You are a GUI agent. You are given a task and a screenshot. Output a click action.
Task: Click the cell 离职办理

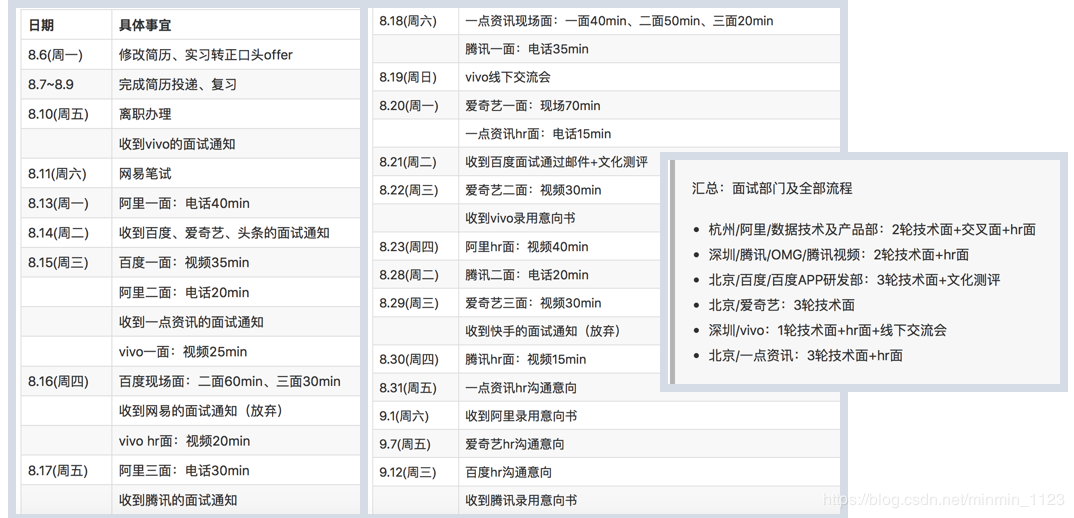(236, 114)
